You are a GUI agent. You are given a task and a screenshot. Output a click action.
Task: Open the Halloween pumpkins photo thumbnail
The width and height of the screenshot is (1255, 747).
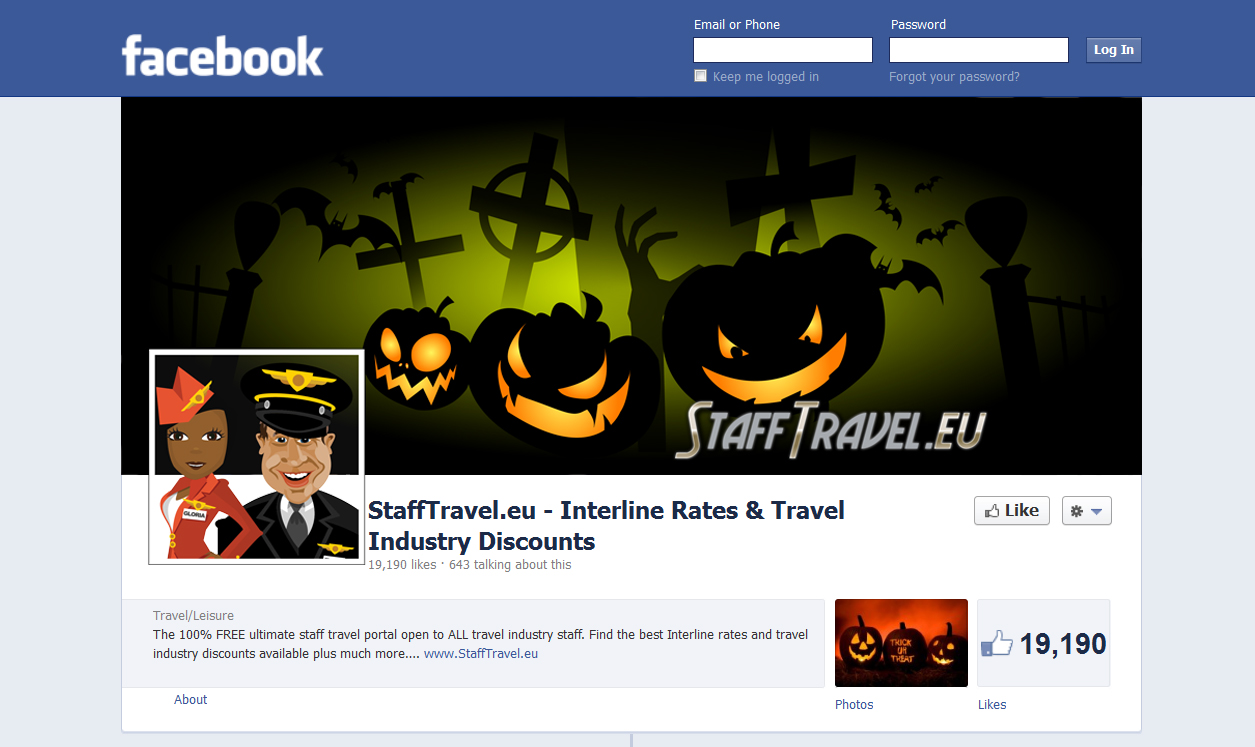coord(901,643)
